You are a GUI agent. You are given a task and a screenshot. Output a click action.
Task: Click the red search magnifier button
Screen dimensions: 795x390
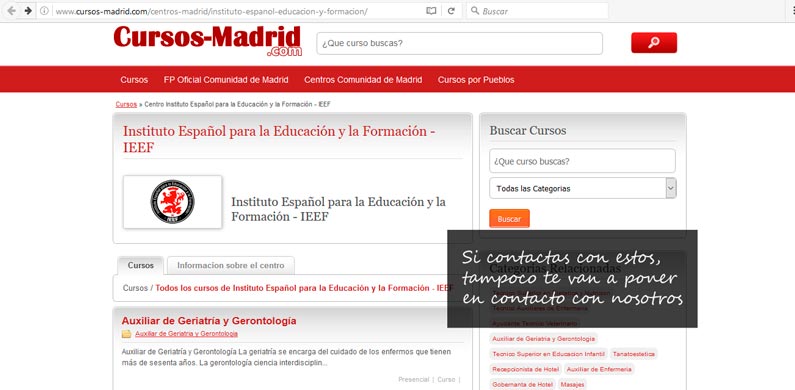click(x=654, y=43)
